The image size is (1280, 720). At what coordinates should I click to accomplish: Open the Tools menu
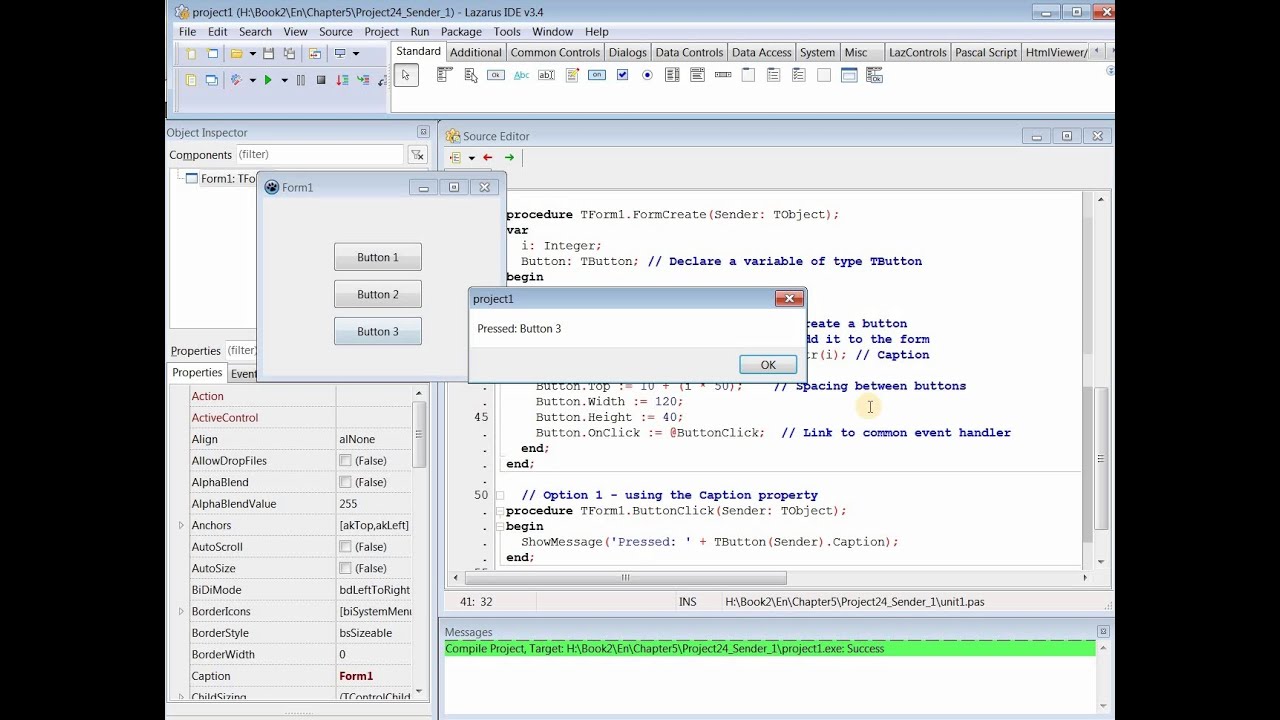point(507,32)
